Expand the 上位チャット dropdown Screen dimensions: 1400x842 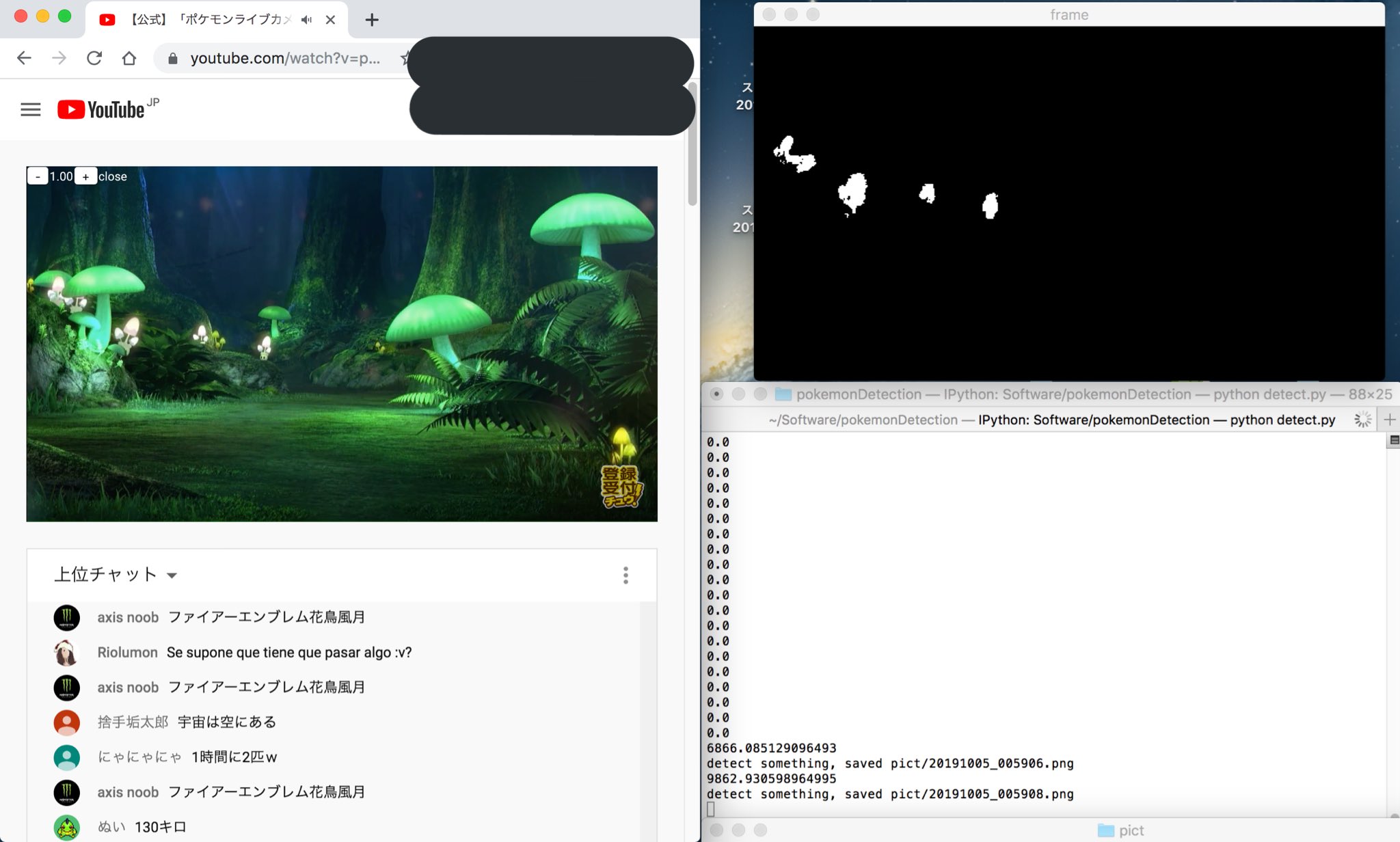click(115, 574)
